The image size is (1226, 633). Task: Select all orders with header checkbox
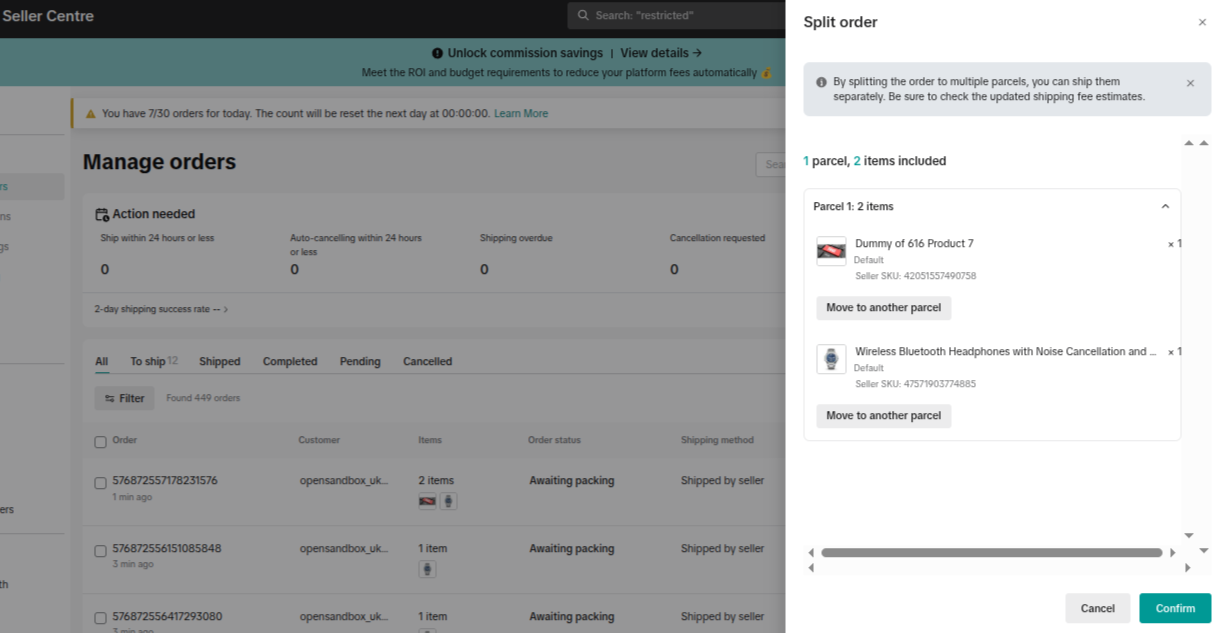coord(100,442)
